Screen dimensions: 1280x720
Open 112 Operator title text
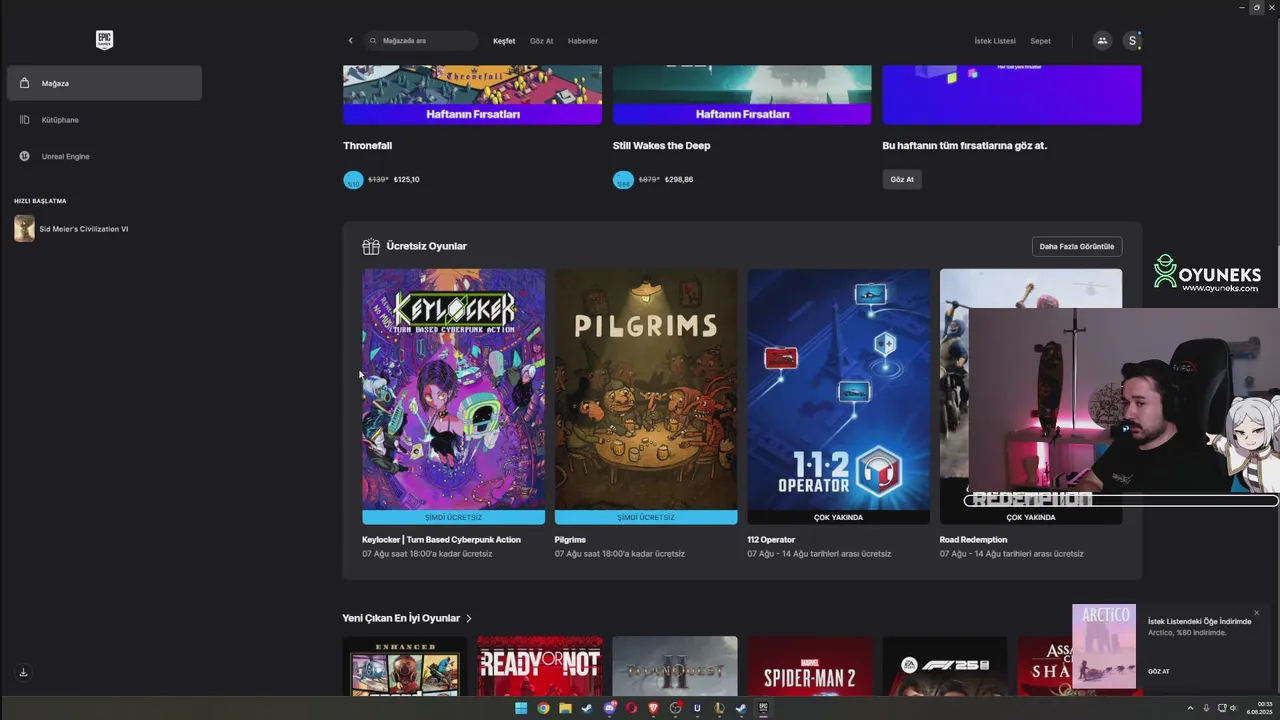pyautogui.click(x=771, y=540)
